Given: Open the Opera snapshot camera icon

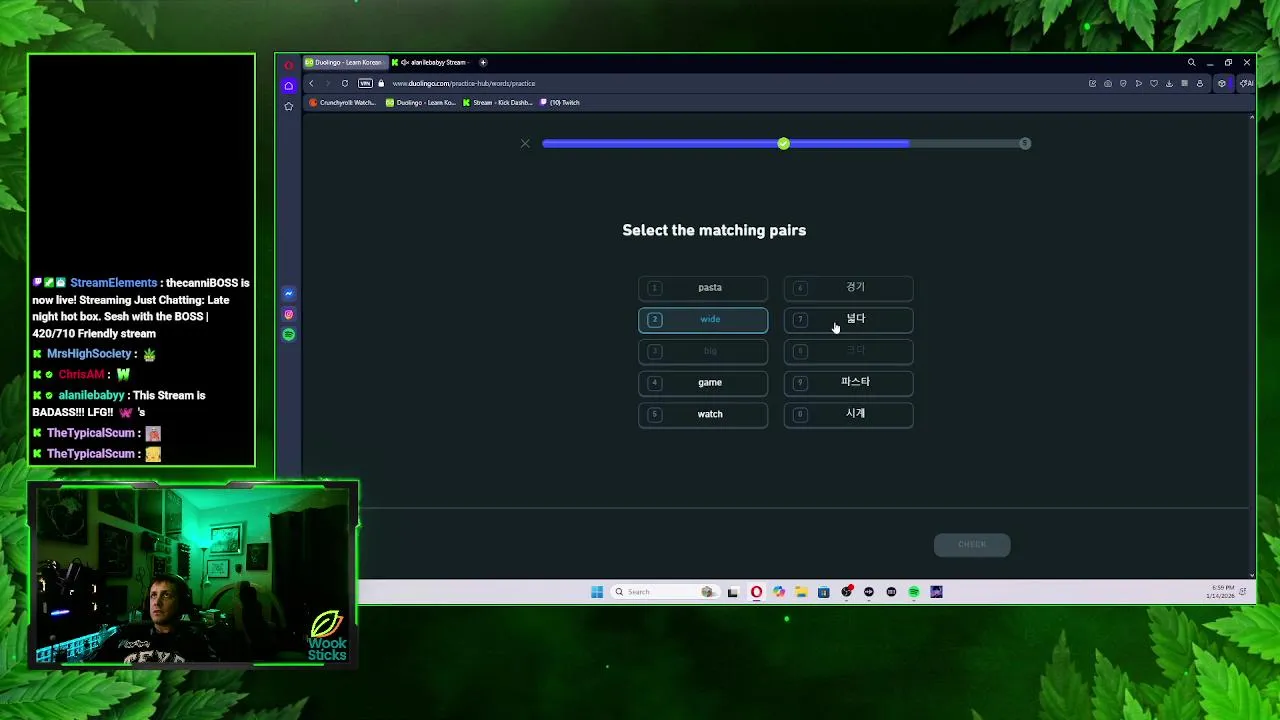Looking at the screenshot, I should pyautogui.click(x=1108, y=83).
